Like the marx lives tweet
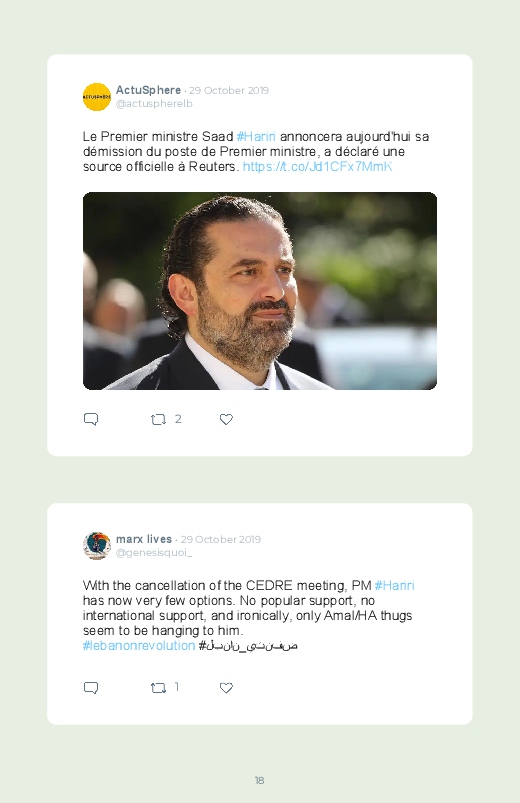Viewport: 520px width, 803px height. coord(226,688)
